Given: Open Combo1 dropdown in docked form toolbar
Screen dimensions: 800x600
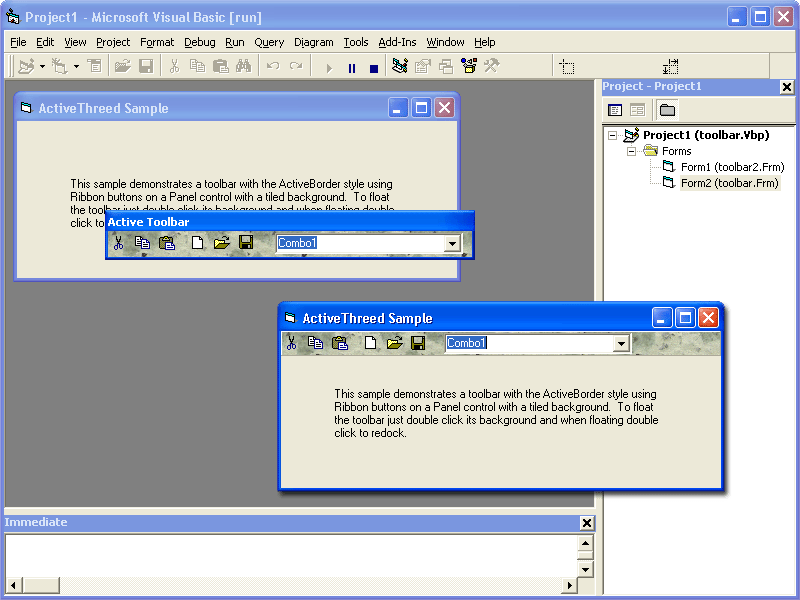Looking at the screenshot, I should (x=621, y=344).
